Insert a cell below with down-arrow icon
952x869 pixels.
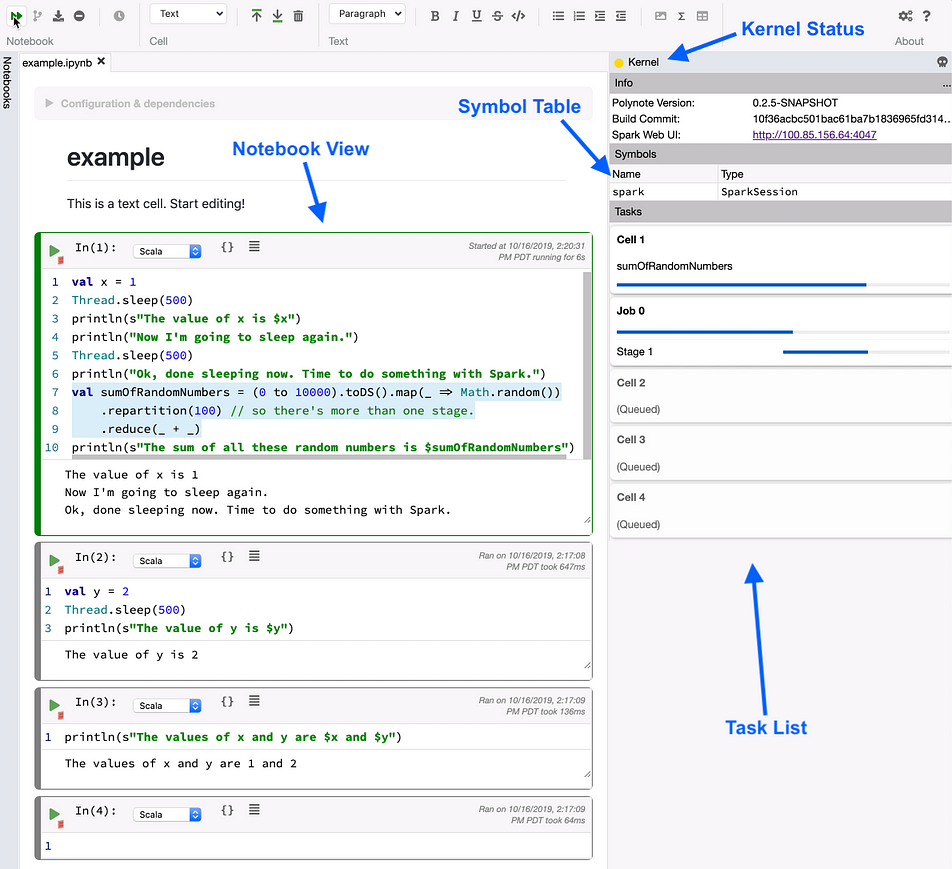pos(277,16)
